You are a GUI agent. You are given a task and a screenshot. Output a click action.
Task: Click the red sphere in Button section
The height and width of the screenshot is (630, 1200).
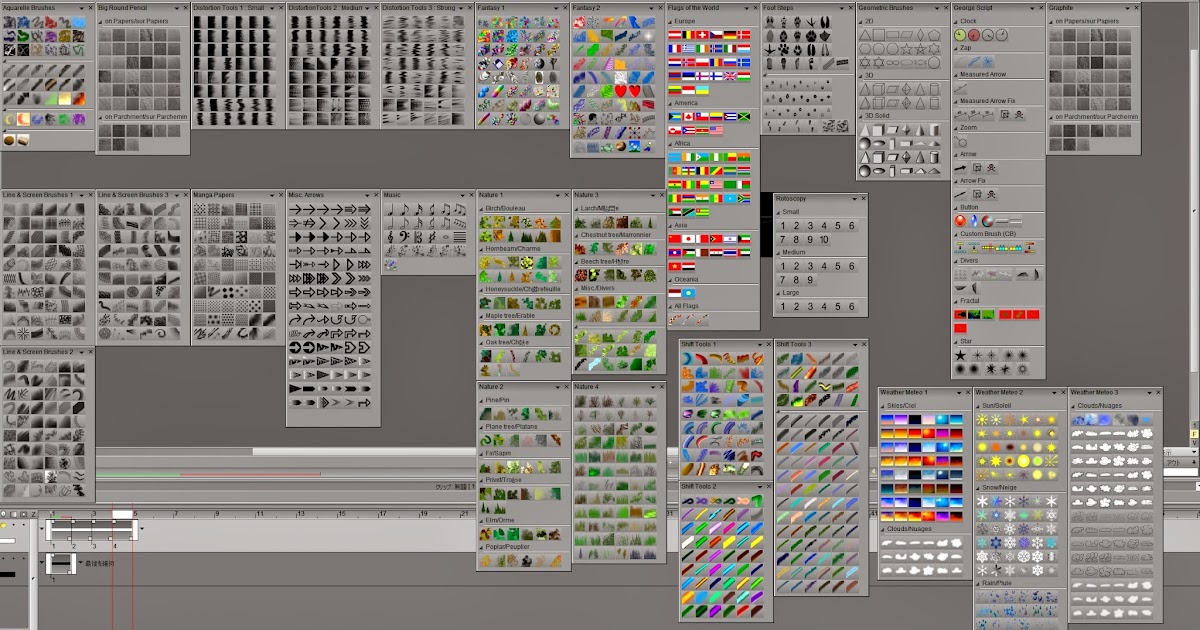(x=960, y=220)
